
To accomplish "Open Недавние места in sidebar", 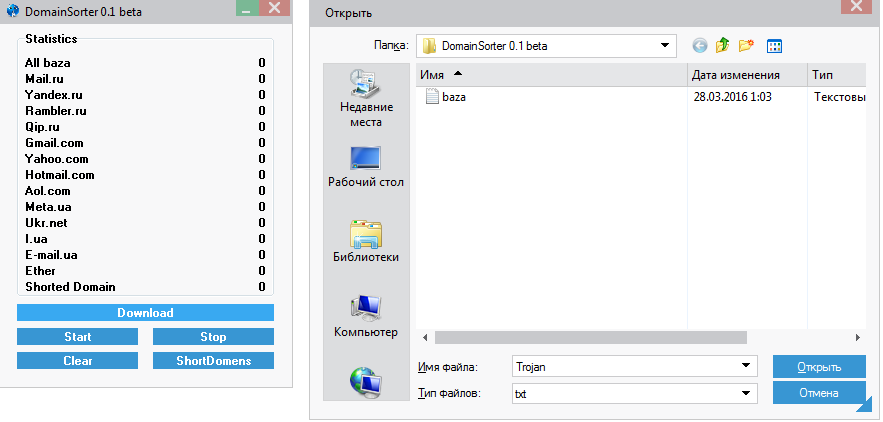I will point(365,98).
